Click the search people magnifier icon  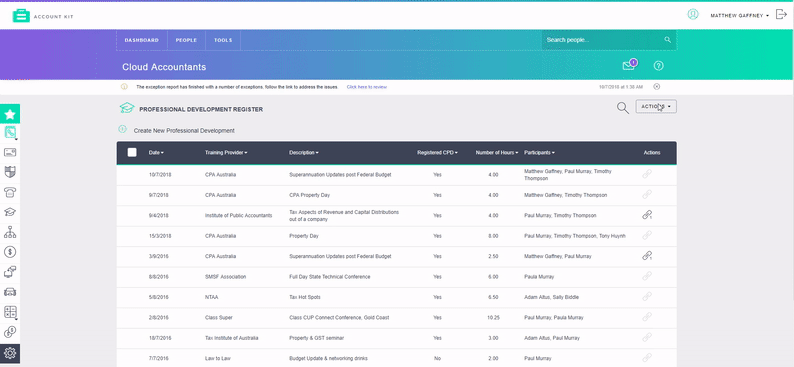(667, 39)
